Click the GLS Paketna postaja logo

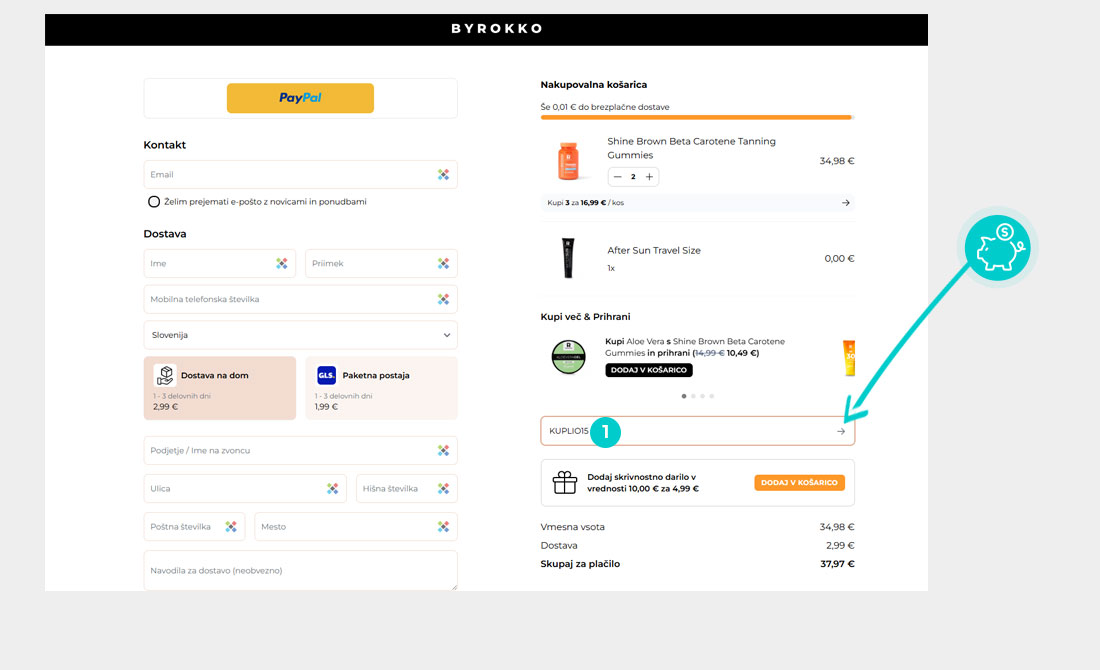point(326,376)
